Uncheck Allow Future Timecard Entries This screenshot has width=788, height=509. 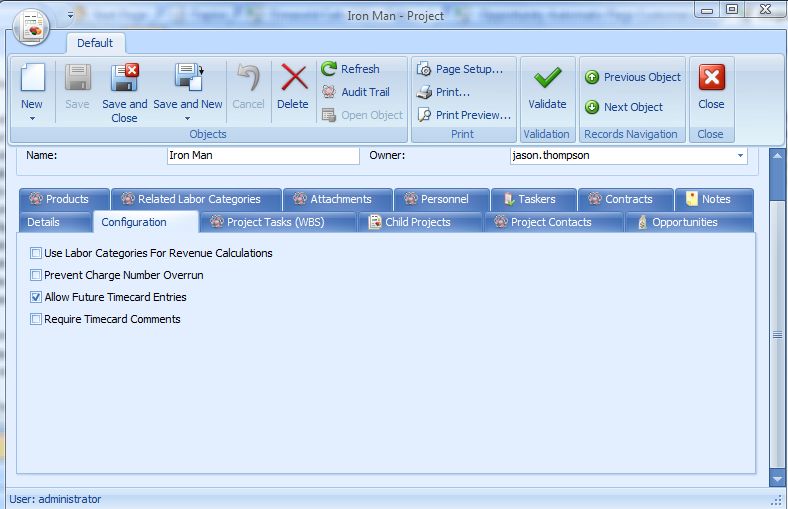pos(36,297)
